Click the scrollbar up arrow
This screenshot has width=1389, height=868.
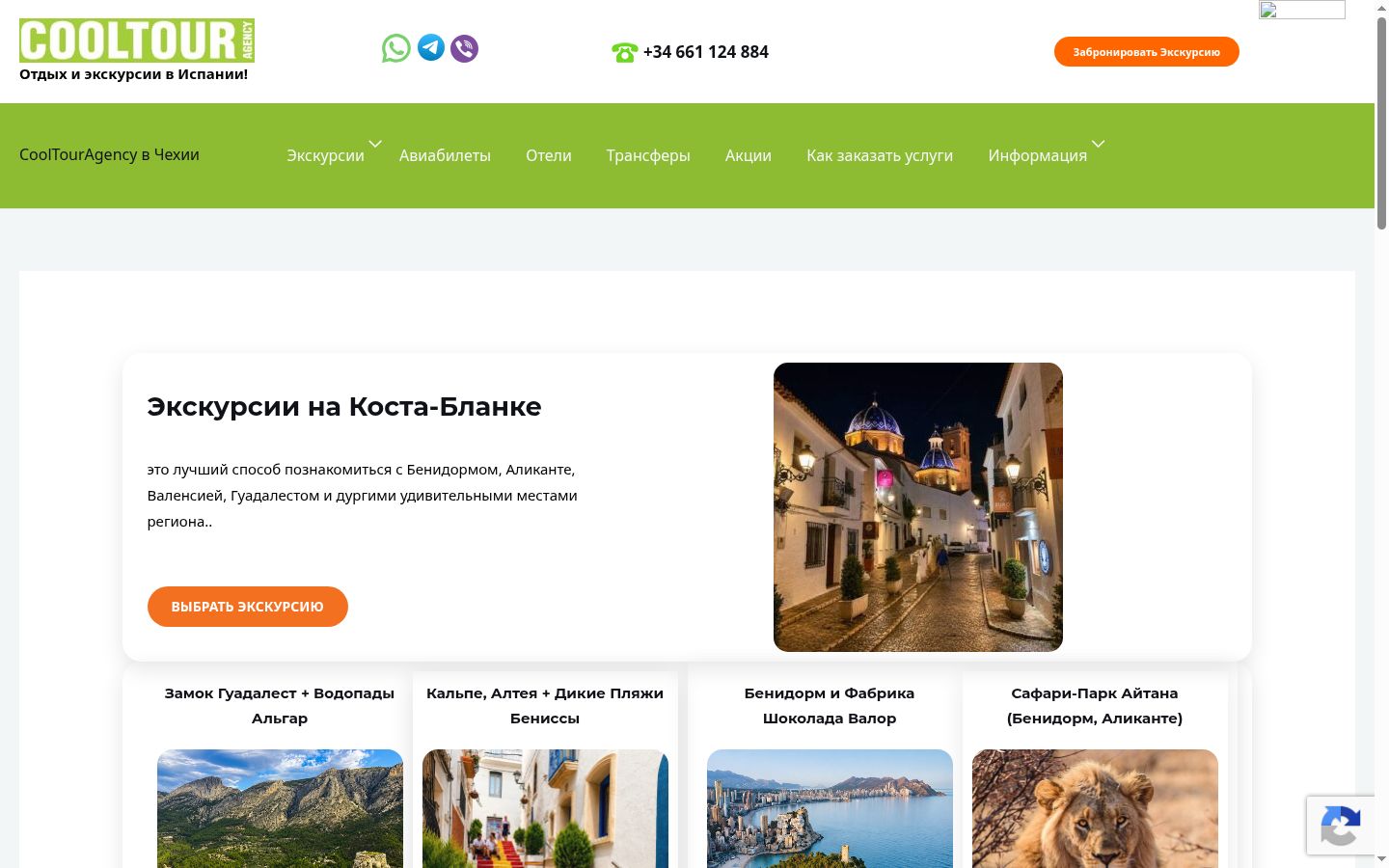1381,8
